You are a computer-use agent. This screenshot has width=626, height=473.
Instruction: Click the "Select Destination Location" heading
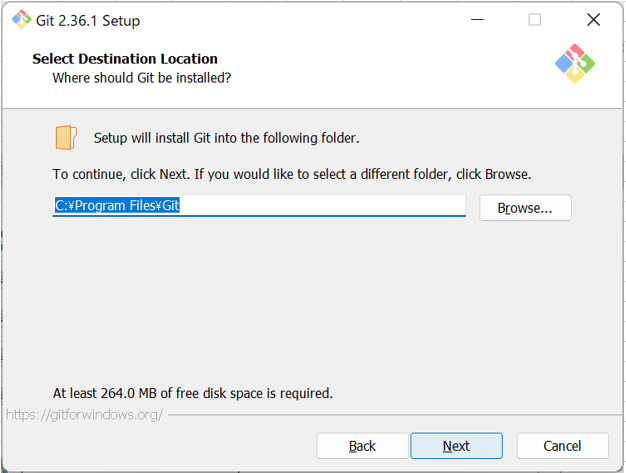pyautogui.click(x=125, y=59)
